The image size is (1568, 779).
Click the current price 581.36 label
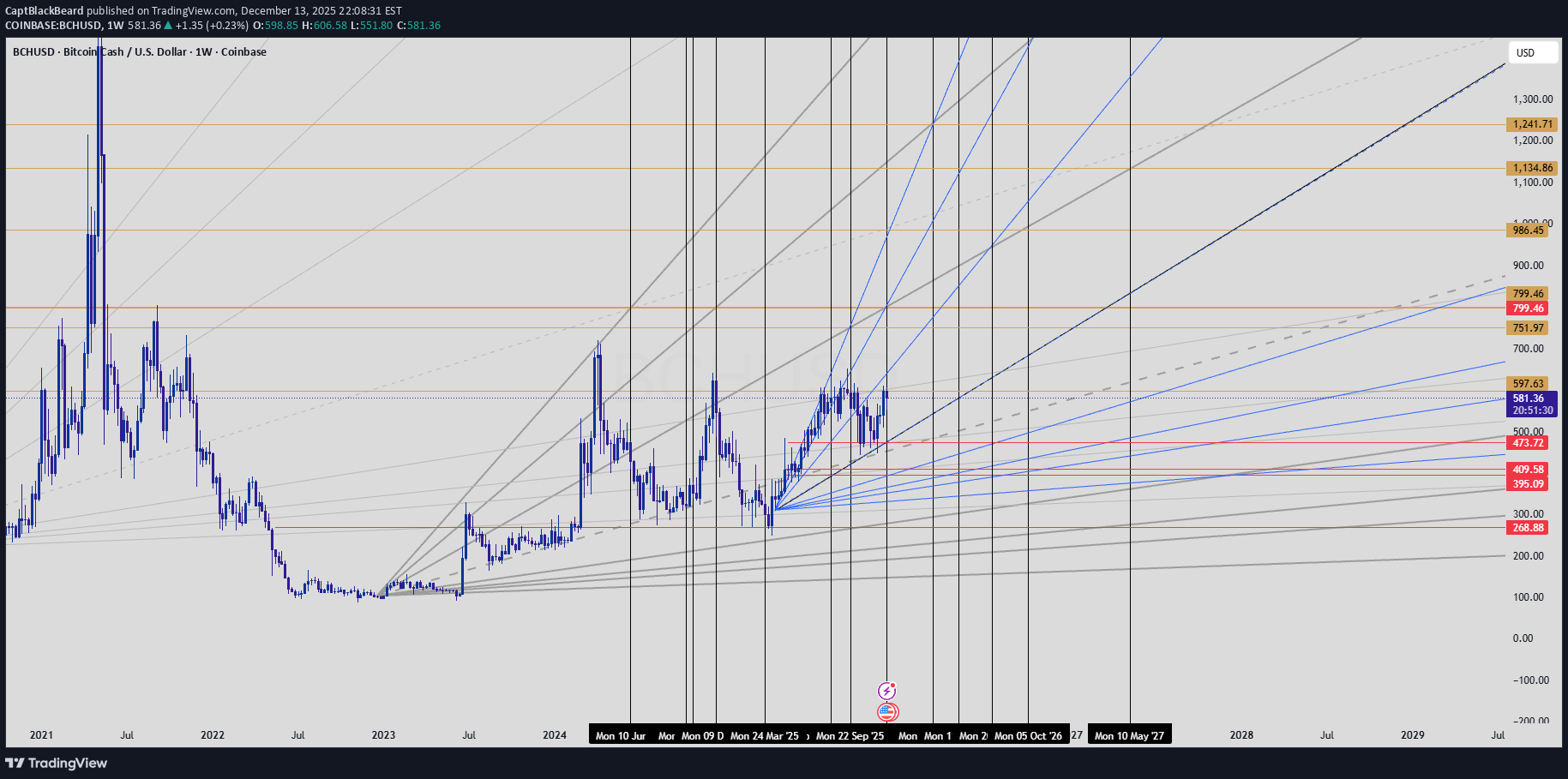pos(1528,398)
